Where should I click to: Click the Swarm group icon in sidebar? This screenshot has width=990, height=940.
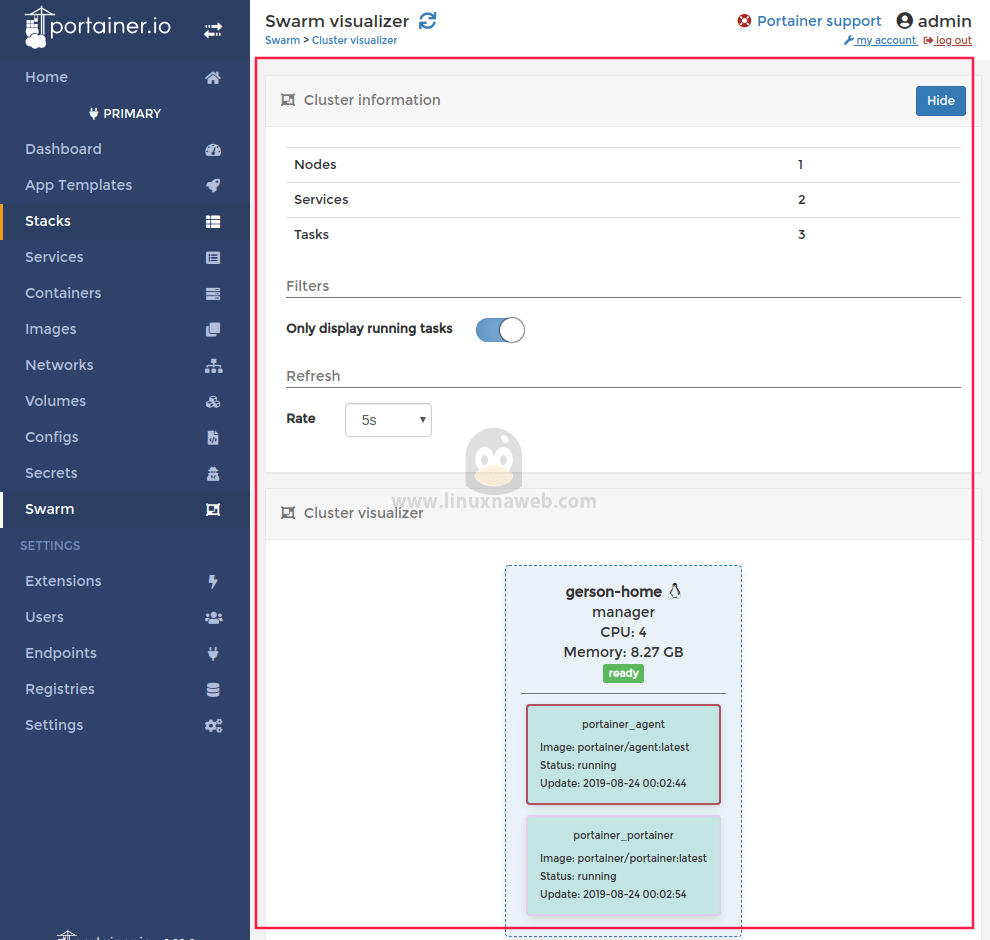click(213, 509)
